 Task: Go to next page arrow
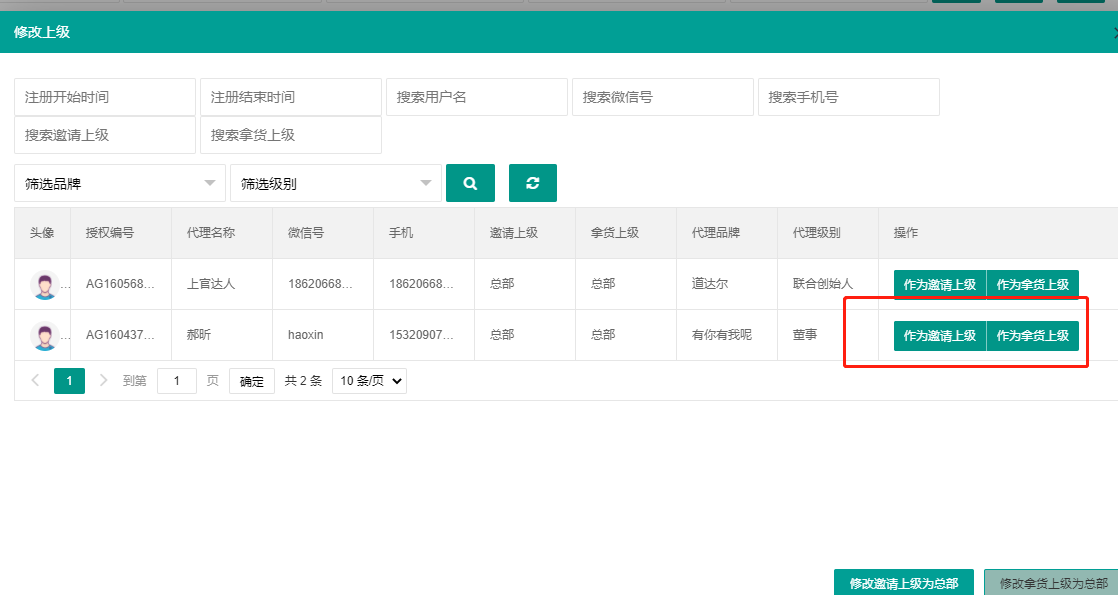(103, 381)
